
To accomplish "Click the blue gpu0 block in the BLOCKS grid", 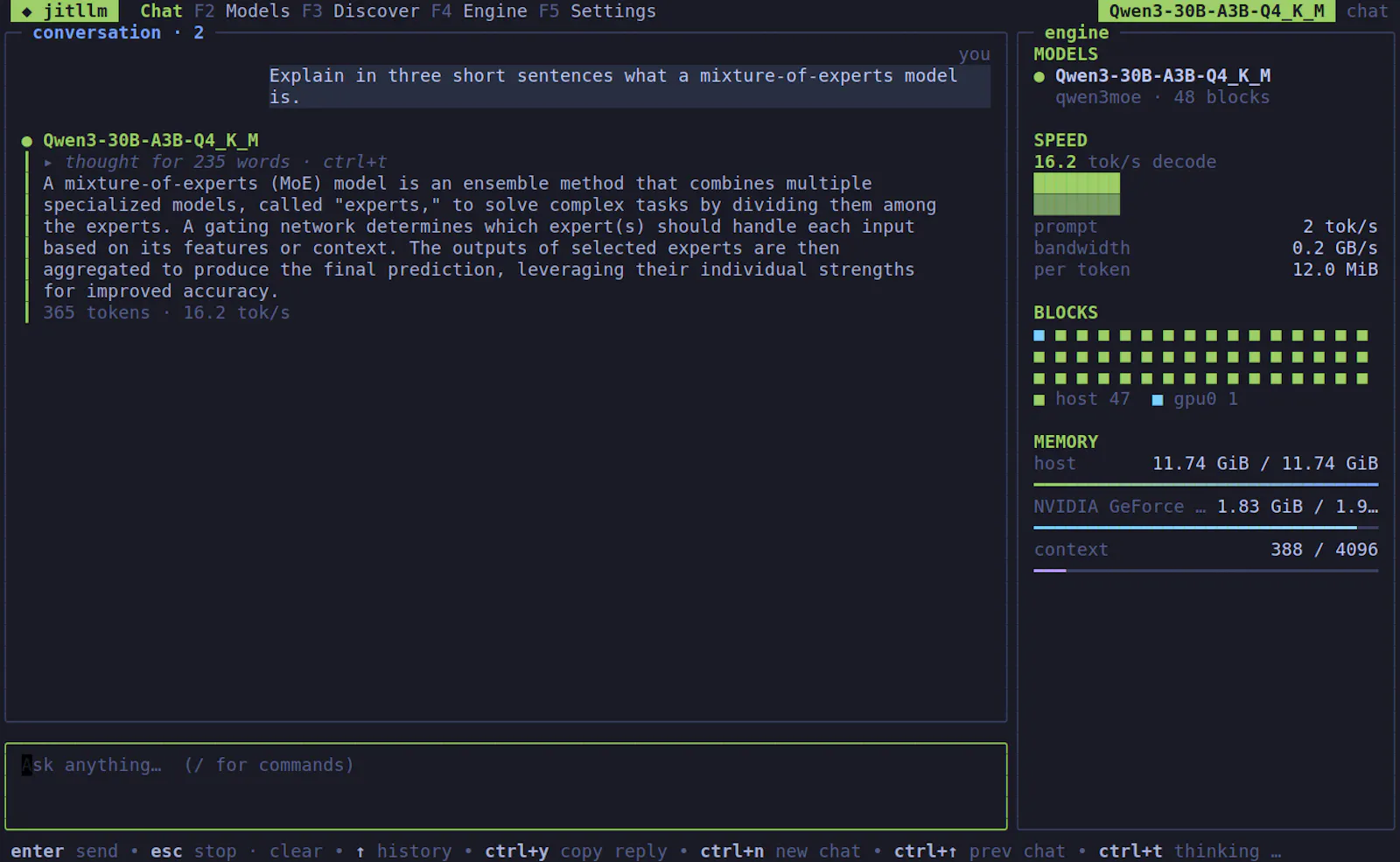I will [1039, 335].
